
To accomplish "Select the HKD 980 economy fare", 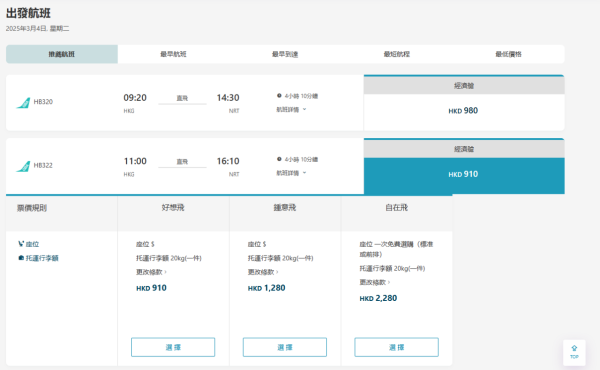I will click(x=464, y=111).
